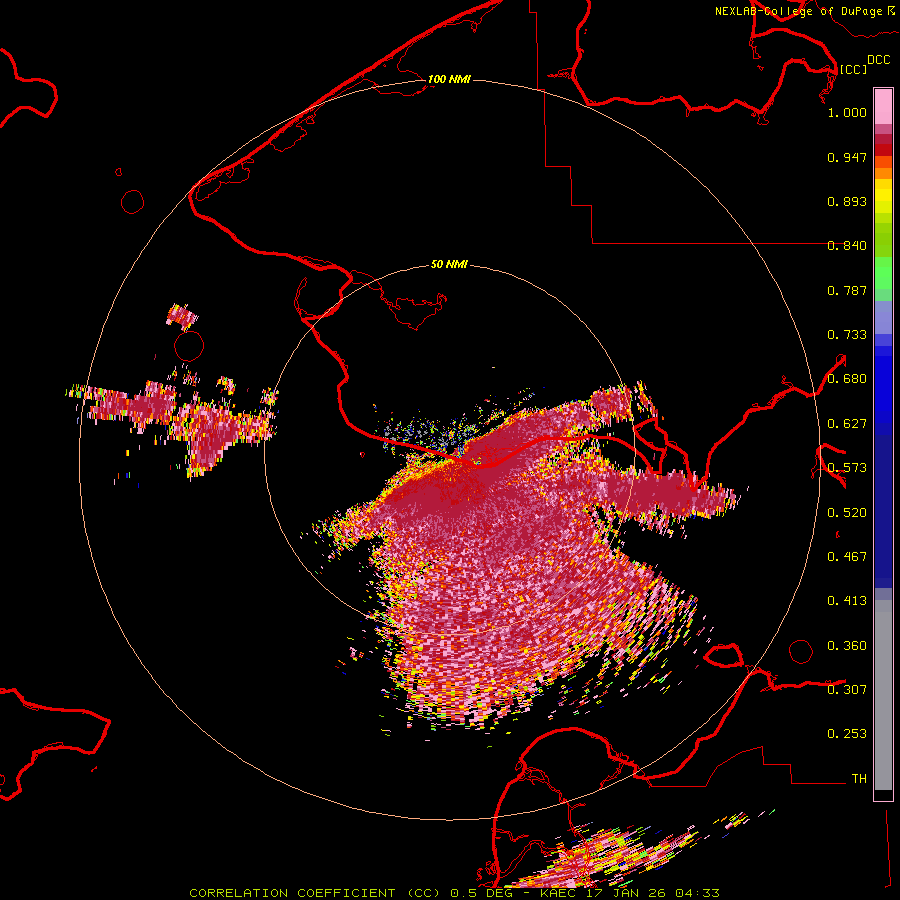Click the 0.573 scale value
Viewport: 900px width, 900px height.
click(x=847, y=468)
